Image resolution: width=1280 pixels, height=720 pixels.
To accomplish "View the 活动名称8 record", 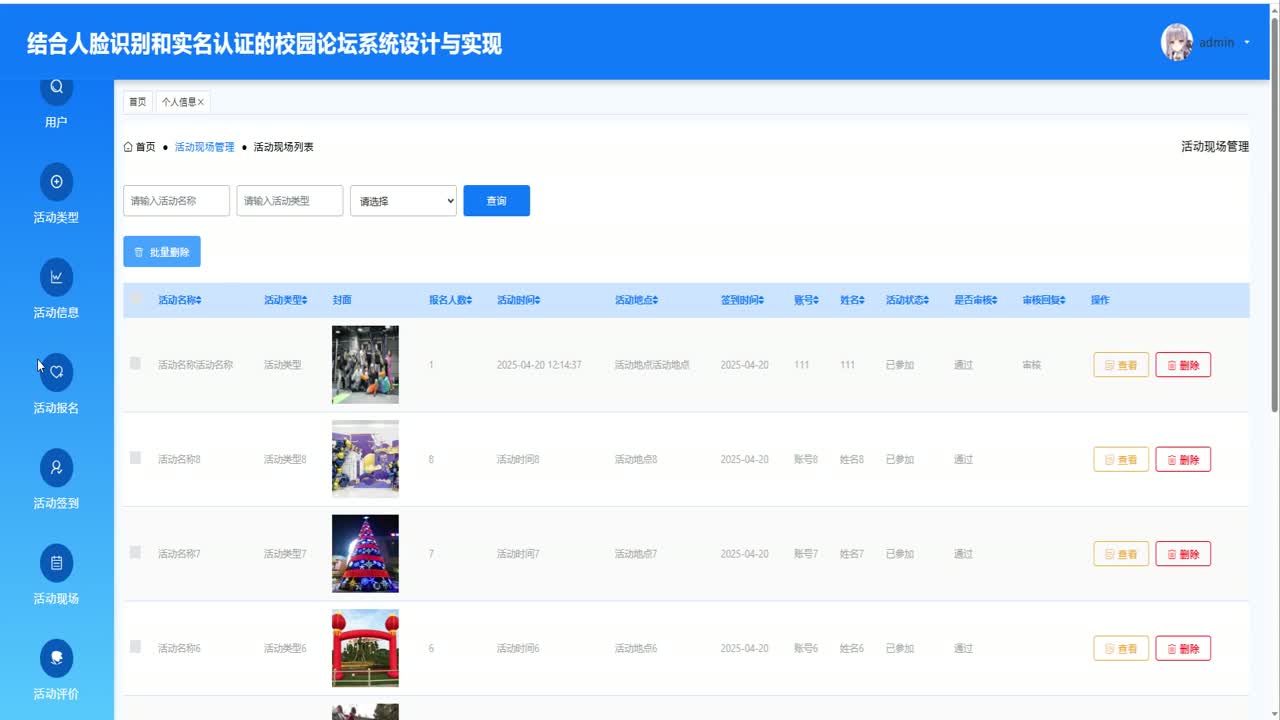I will click(1121, 460).
